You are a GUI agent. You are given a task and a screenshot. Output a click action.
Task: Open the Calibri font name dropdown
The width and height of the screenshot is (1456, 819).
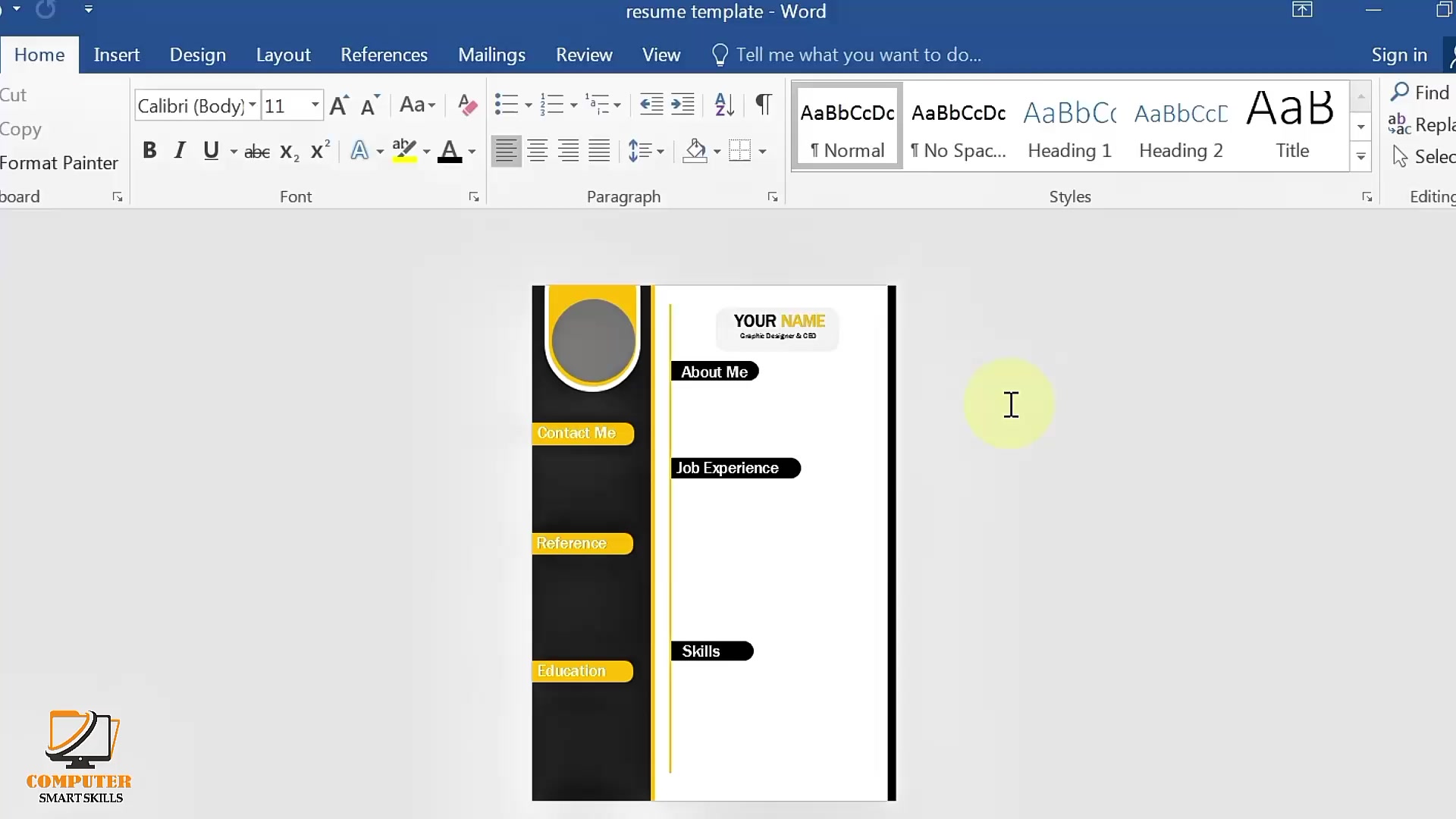(x=252, y=105)
